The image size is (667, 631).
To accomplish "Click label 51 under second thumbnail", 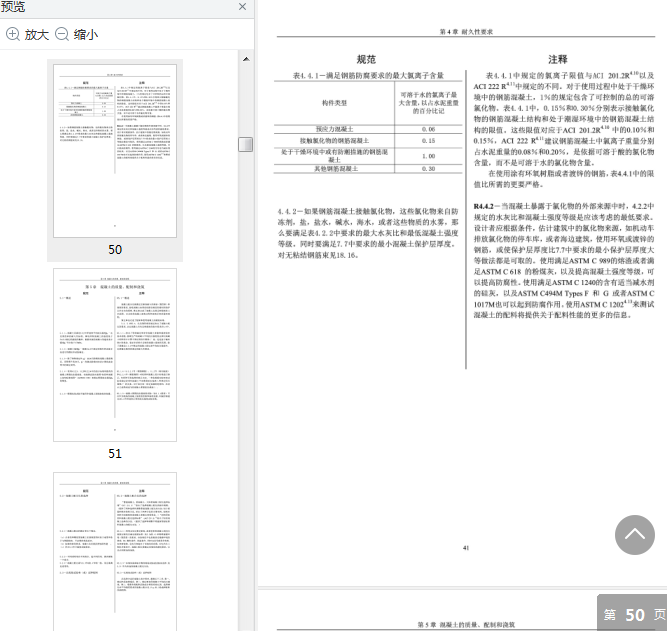I will point(115,453).
